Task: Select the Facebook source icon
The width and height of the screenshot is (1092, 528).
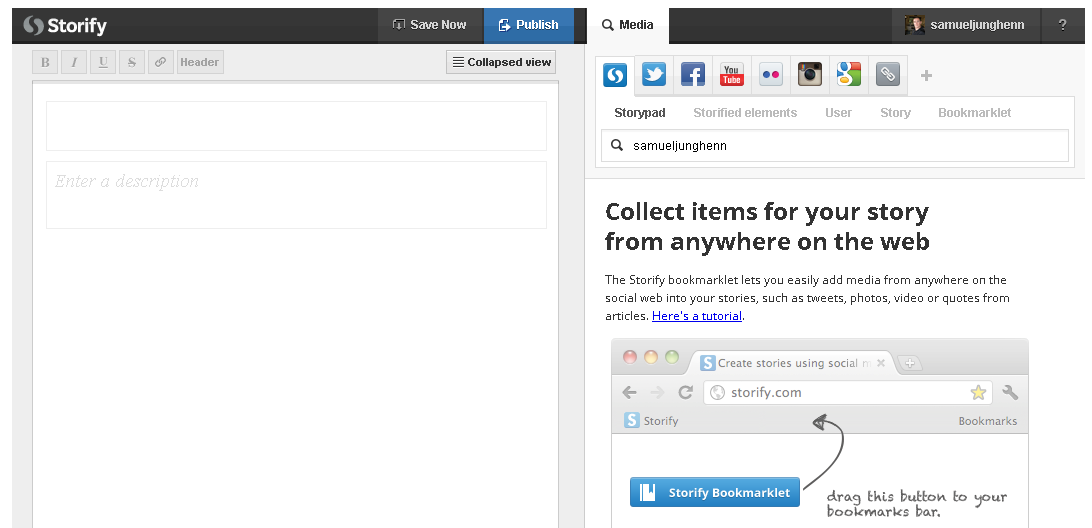Action: pos(693,75)
